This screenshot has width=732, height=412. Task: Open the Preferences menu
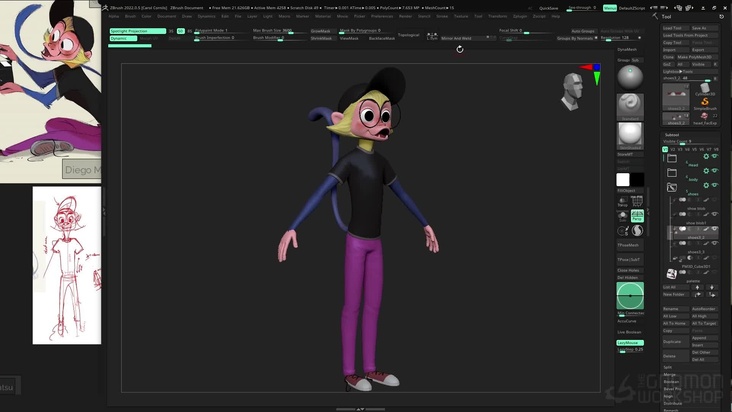382,16
